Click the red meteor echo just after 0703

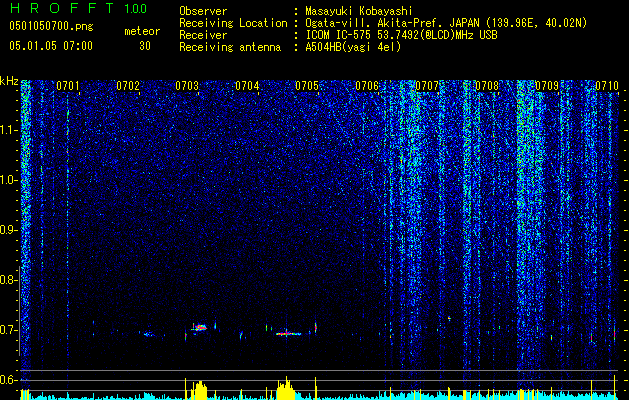(x=199, y=327)
